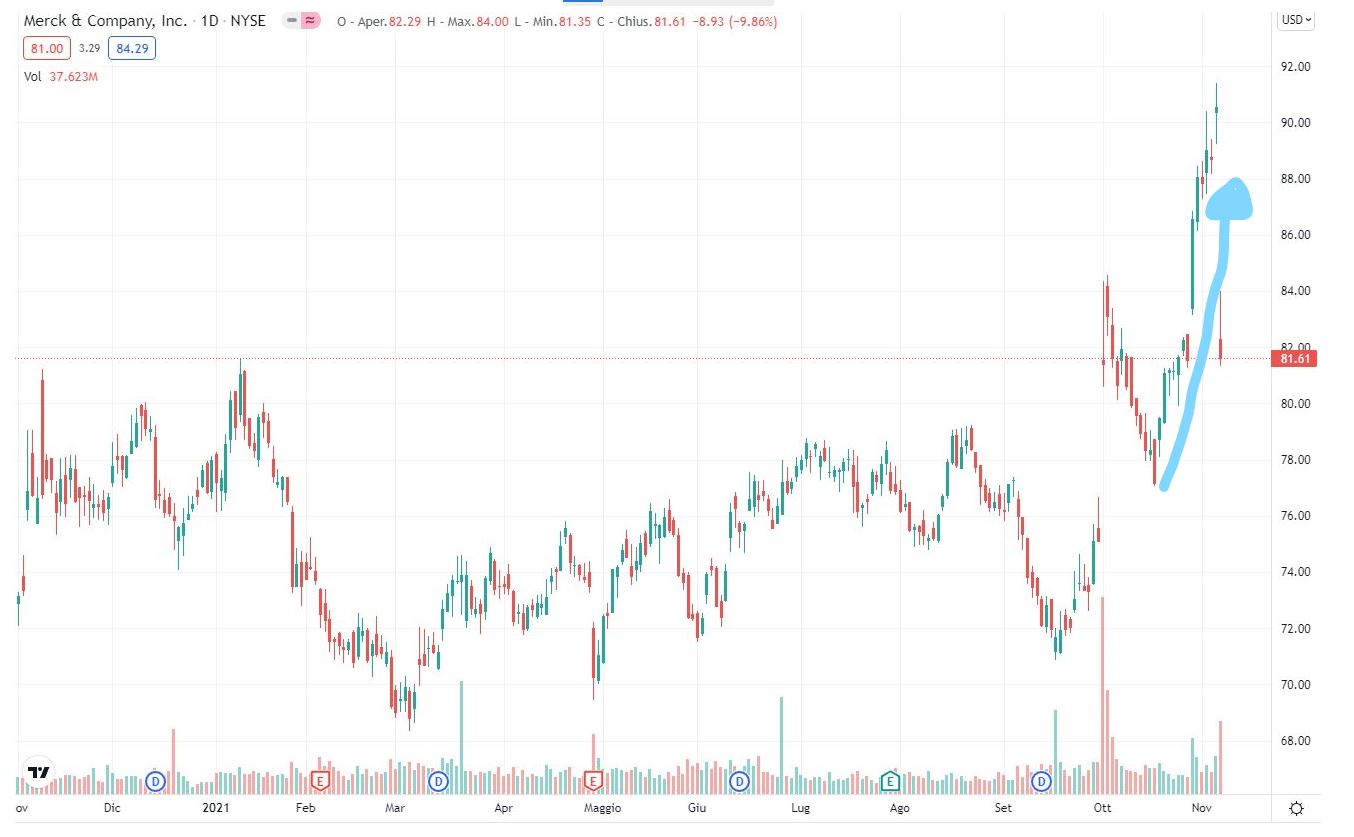1354x837 pixels.
Task: Click the 2021 label on time axis
Action: 216,808
